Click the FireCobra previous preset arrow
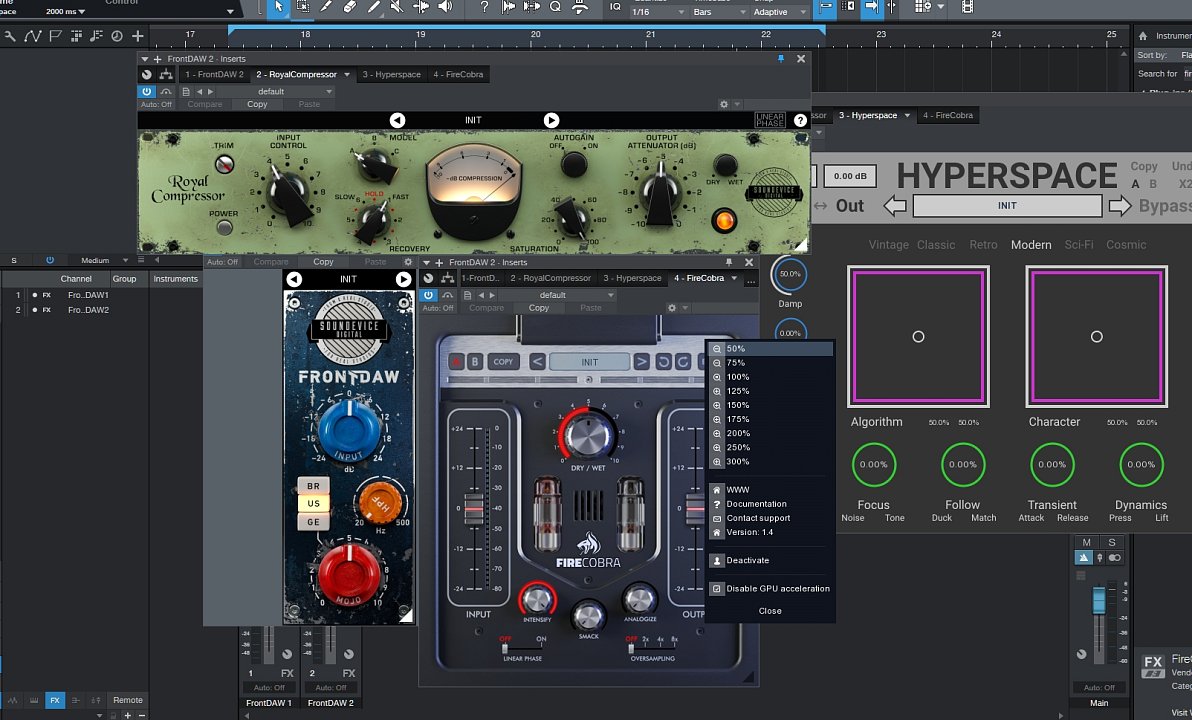This screenshot has width=1192, height=720. pyautogui.click(x=537, y=362)
